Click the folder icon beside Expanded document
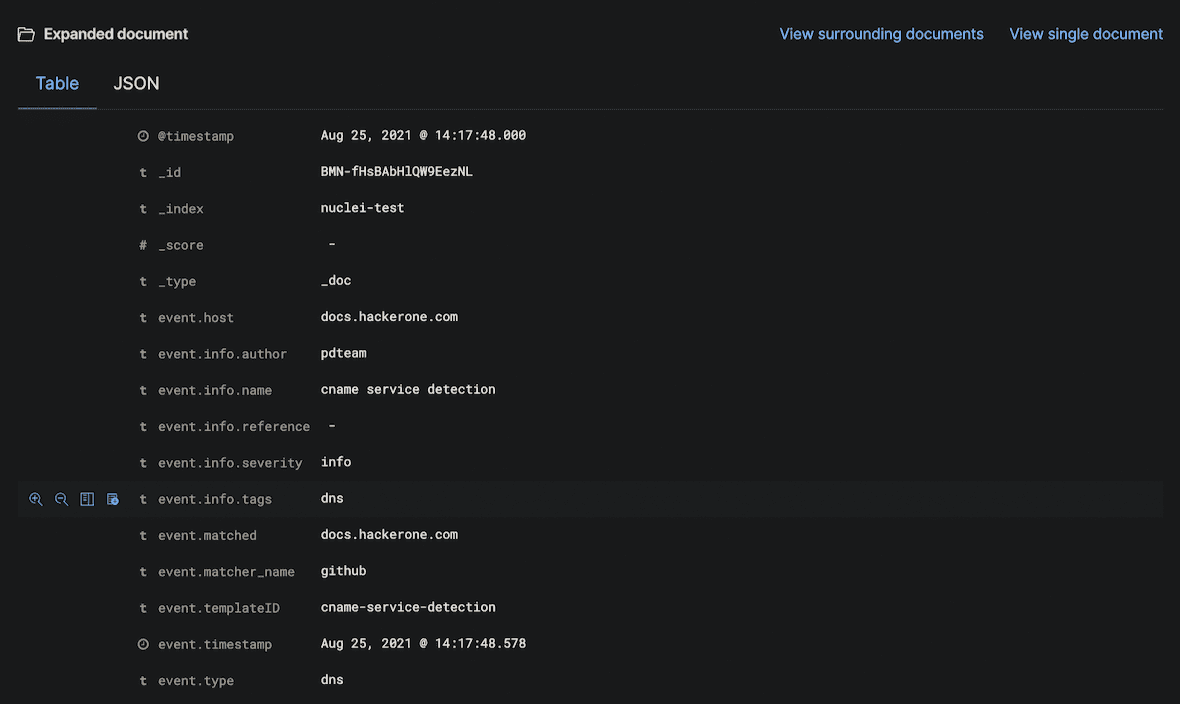This screenshot has width=1180, height=704. tap(26, 34)
